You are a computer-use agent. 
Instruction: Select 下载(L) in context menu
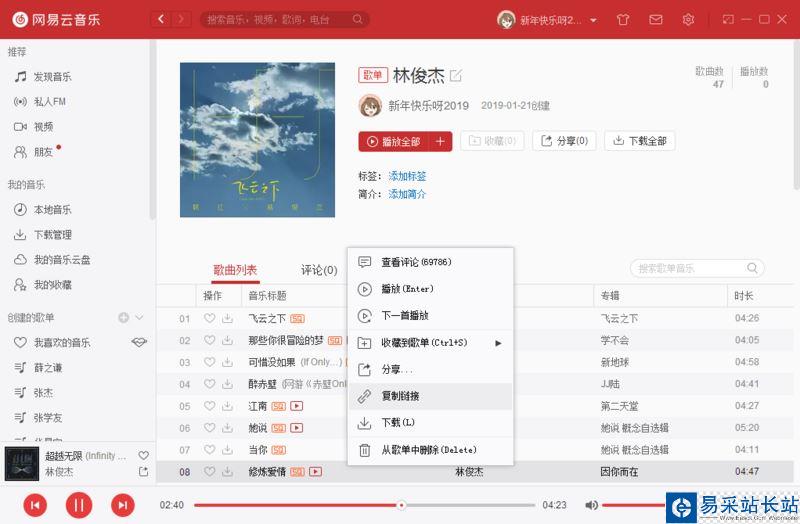tap(430, 422)
